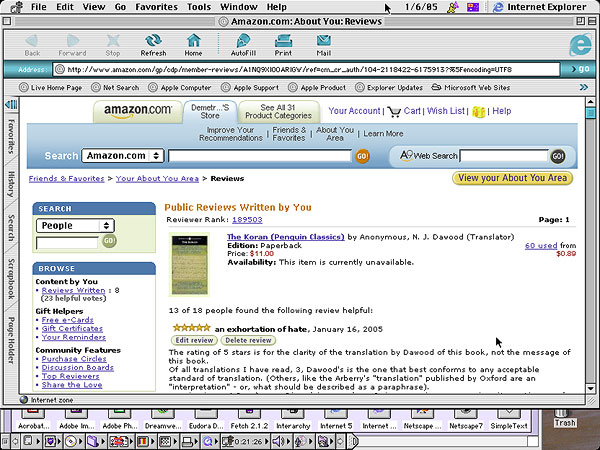Refresh the current page
This screenshot has width=600, height=450.
(153, 45)
